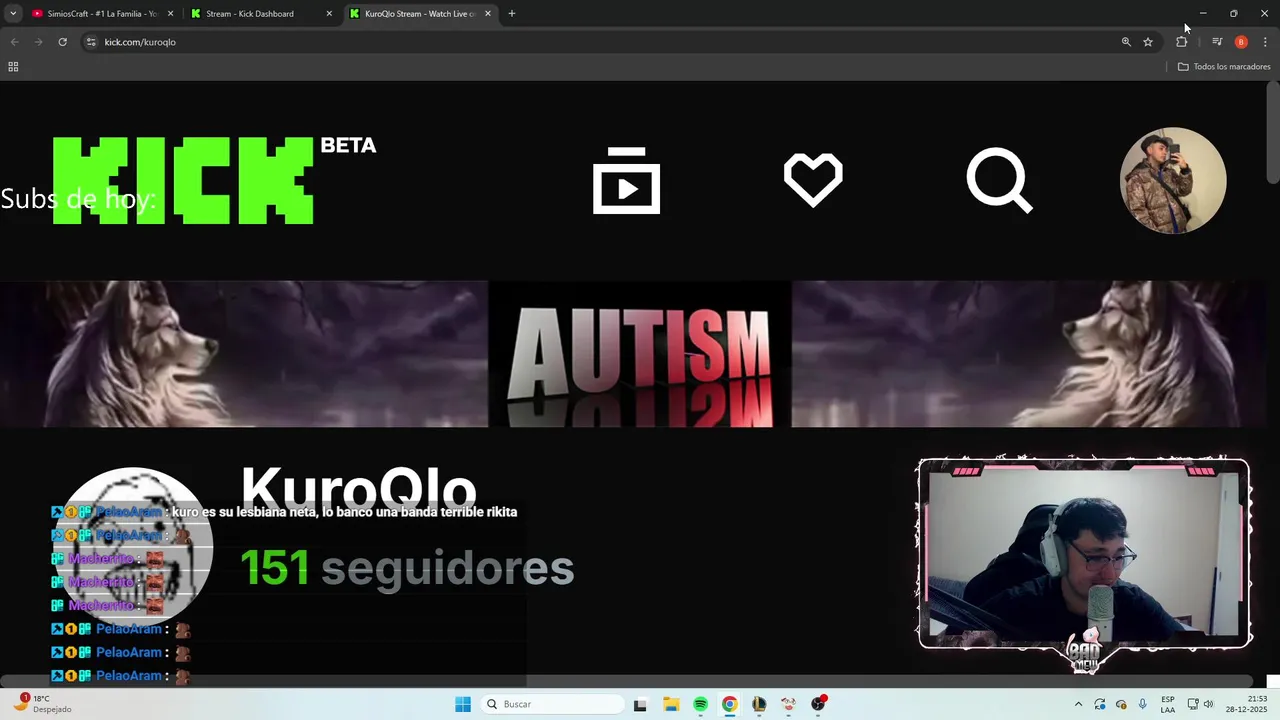Open the Chrome profile button
This screenshot has width=1280, height=720.
pos(1241,42)
